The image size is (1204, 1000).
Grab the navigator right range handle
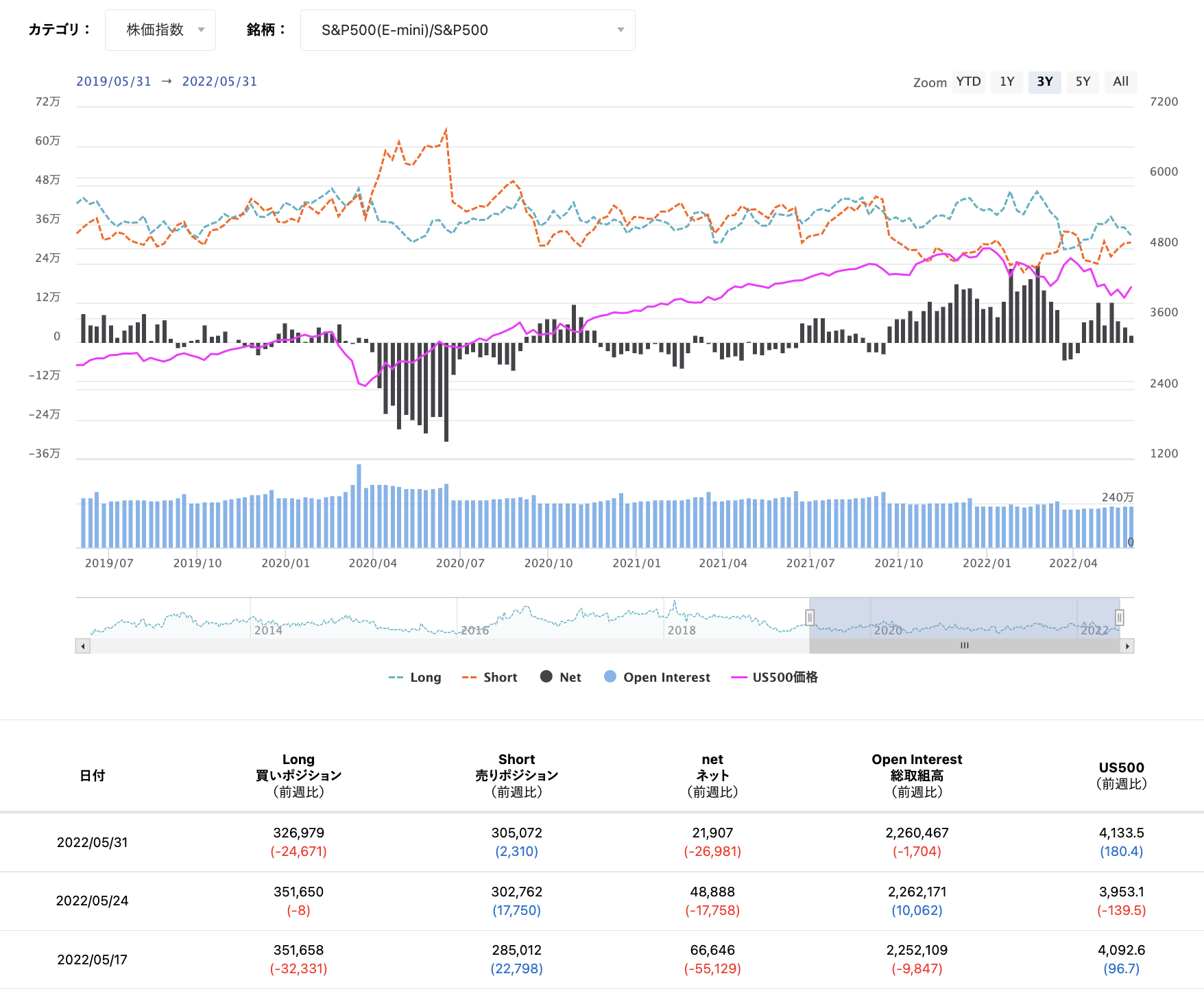coord(1120,618)
